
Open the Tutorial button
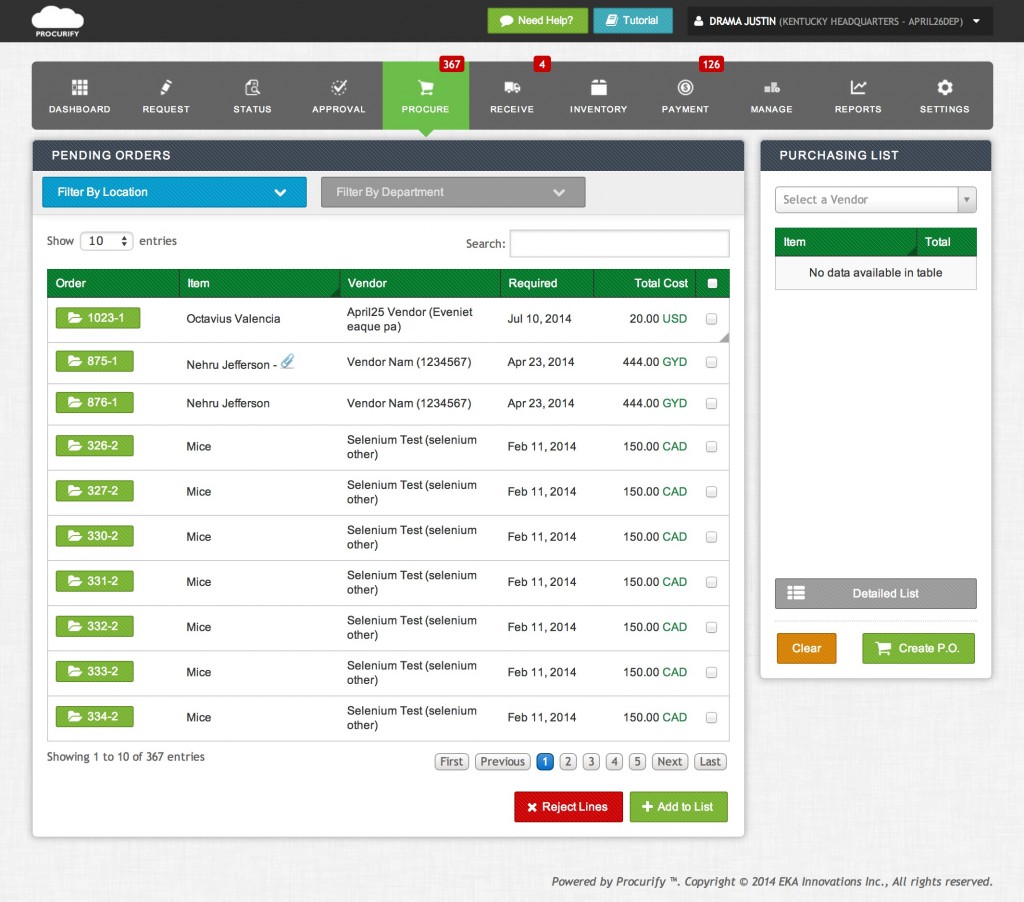coord(633,21)
